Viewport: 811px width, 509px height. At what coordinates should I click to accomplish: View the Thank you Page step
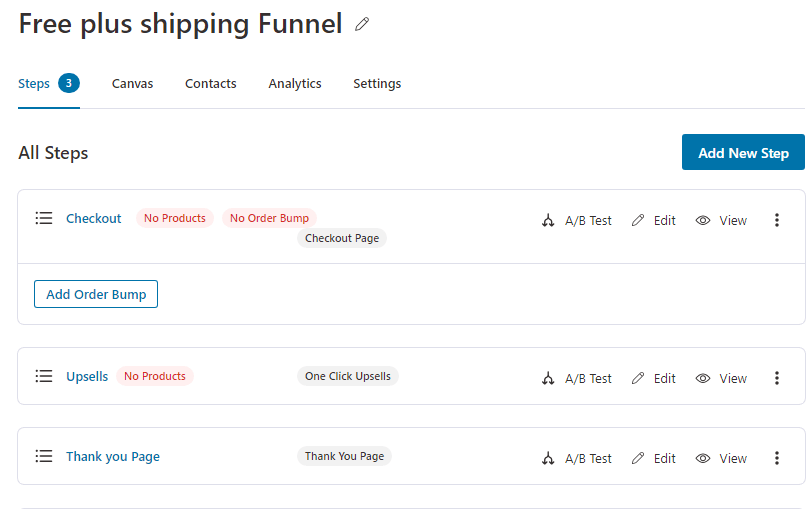click(721, 458)
